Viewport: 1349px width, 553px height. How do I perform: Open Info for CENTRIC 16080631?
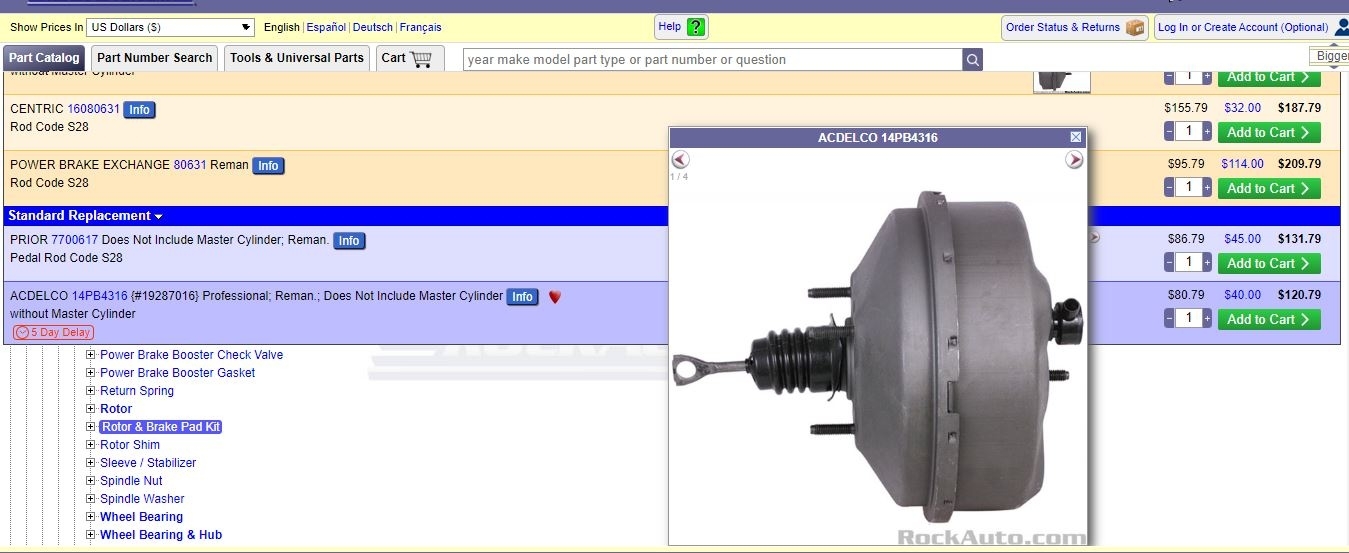tap(140, 110)
